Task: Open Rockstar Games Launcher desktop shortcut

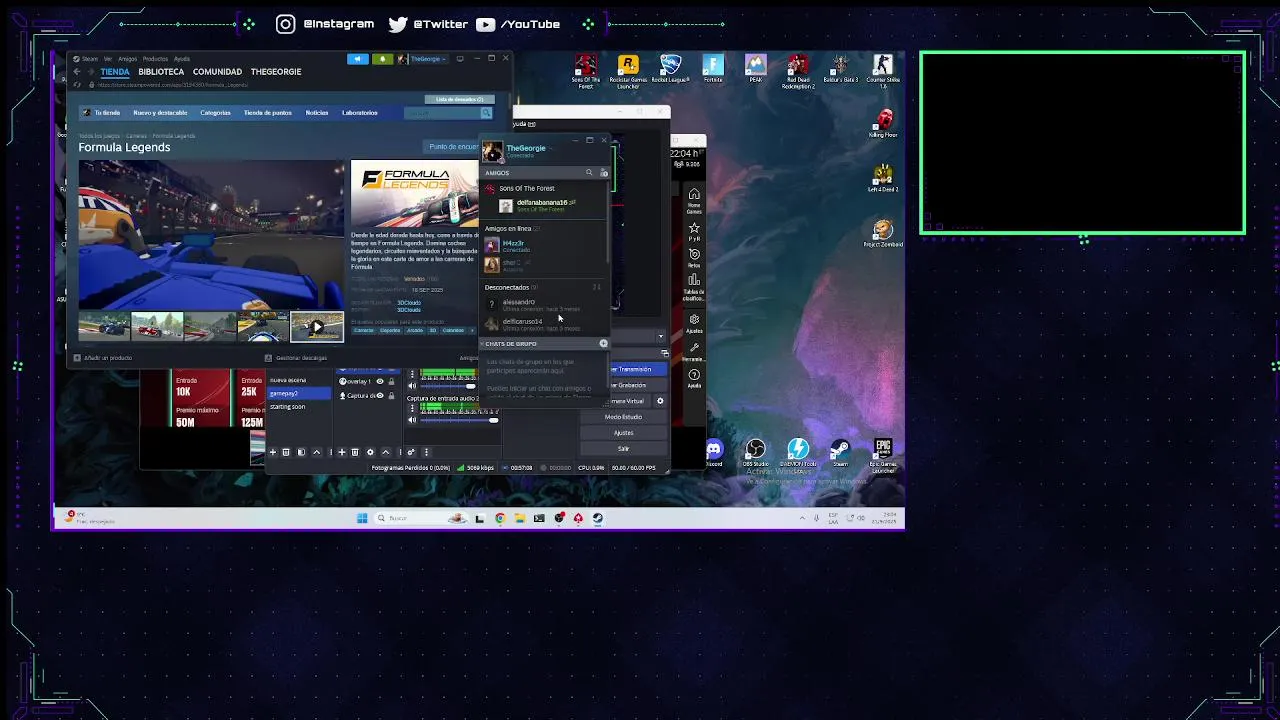Action: coord(628,72)
